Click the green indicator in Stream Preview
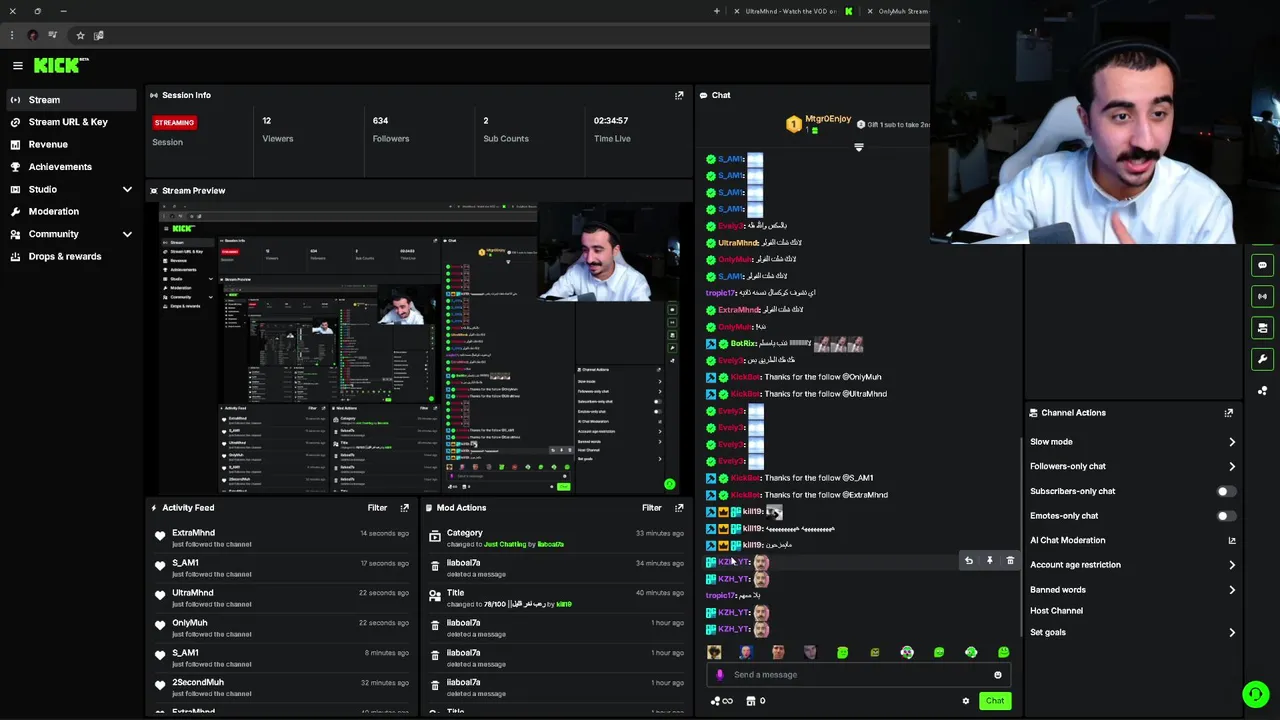Screen dimensions: 1280x720 pyautogui.click(x=669, y=484)
